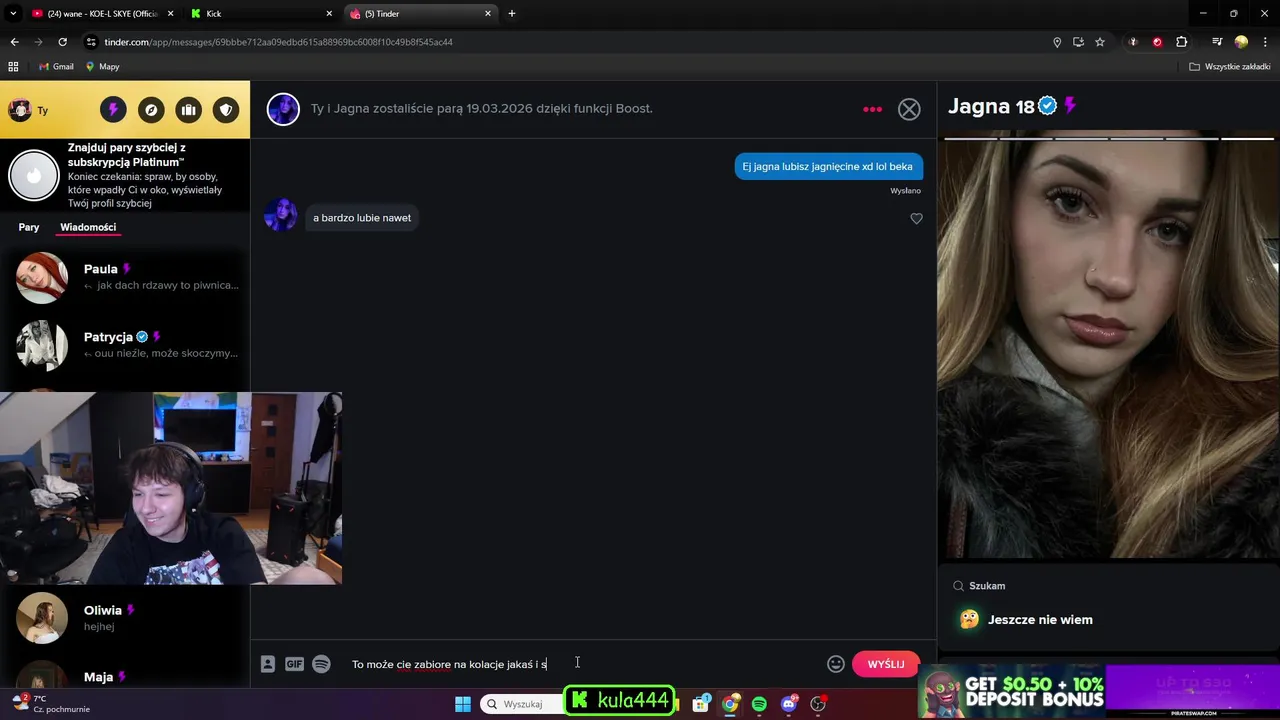Open Tinder Boost lightning icon in sidebar header
The height and width of the screenshot is (720, 1280).
coord(113,110)
